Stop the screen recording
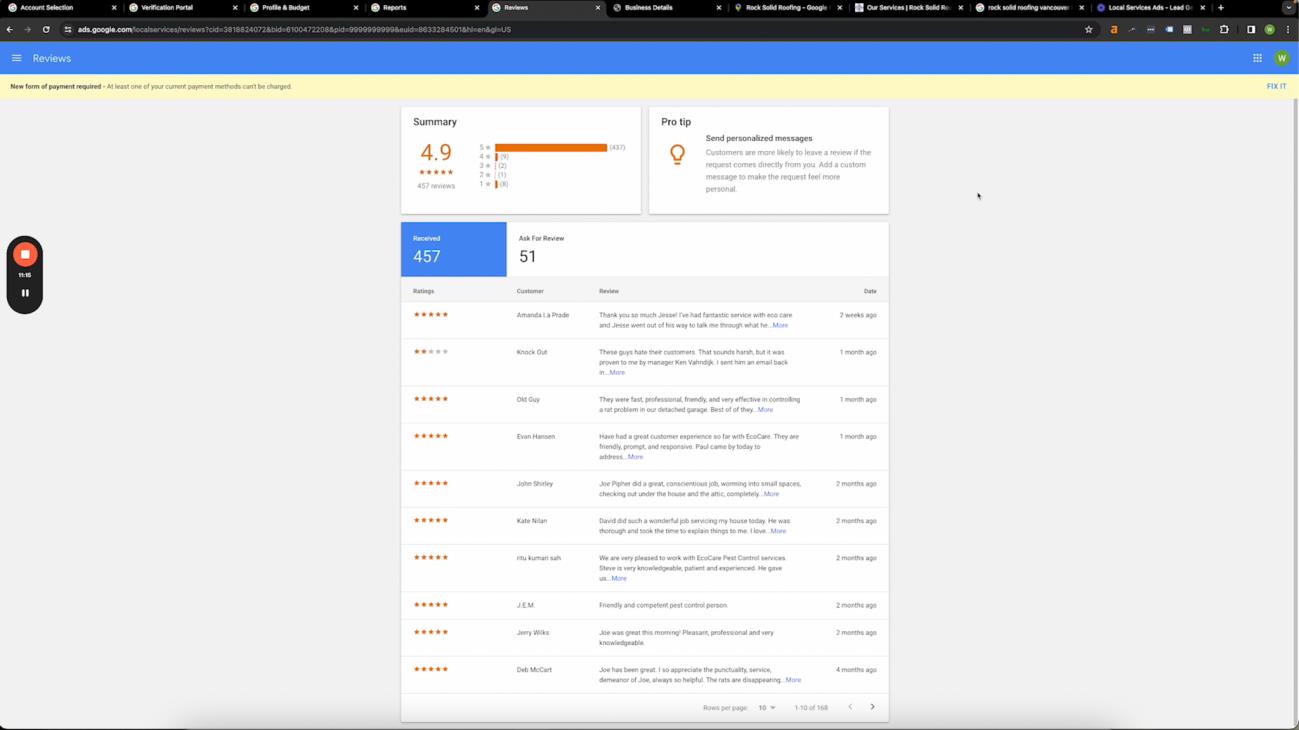Image resolution: width=1299 pixels, height=730 pixels. tap(25, 255)
